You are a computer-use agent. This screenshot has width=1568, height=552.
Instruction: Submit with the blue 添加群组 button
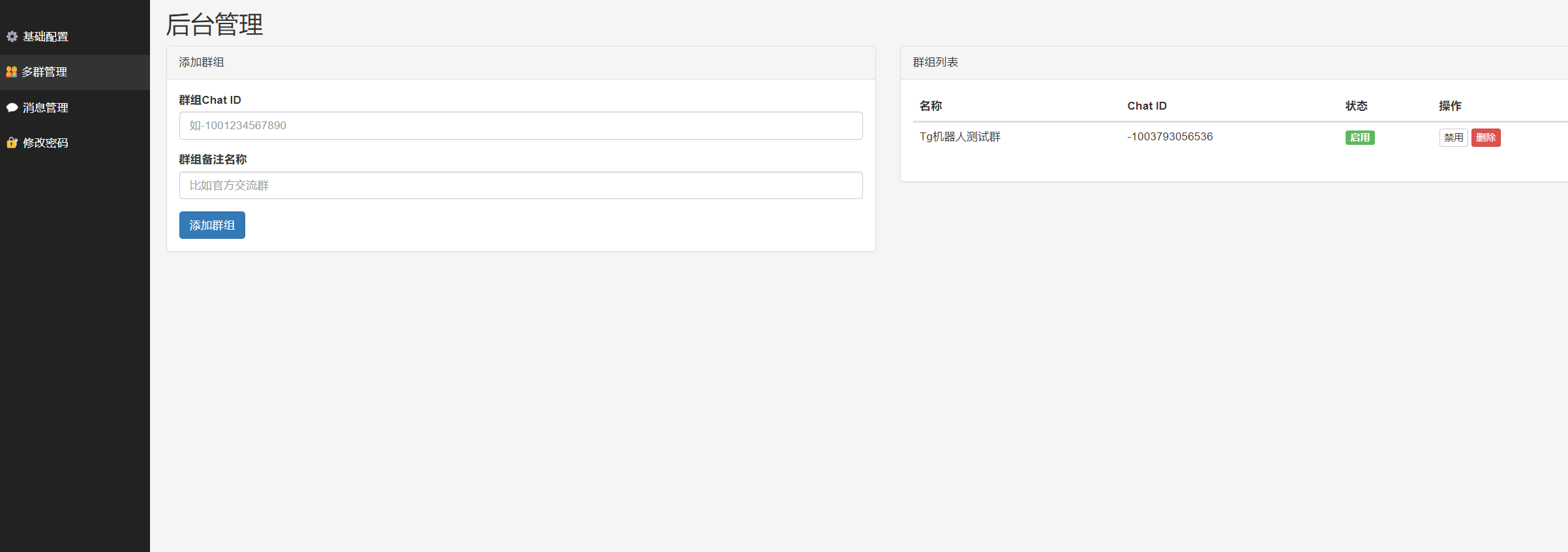click(212, 225)
